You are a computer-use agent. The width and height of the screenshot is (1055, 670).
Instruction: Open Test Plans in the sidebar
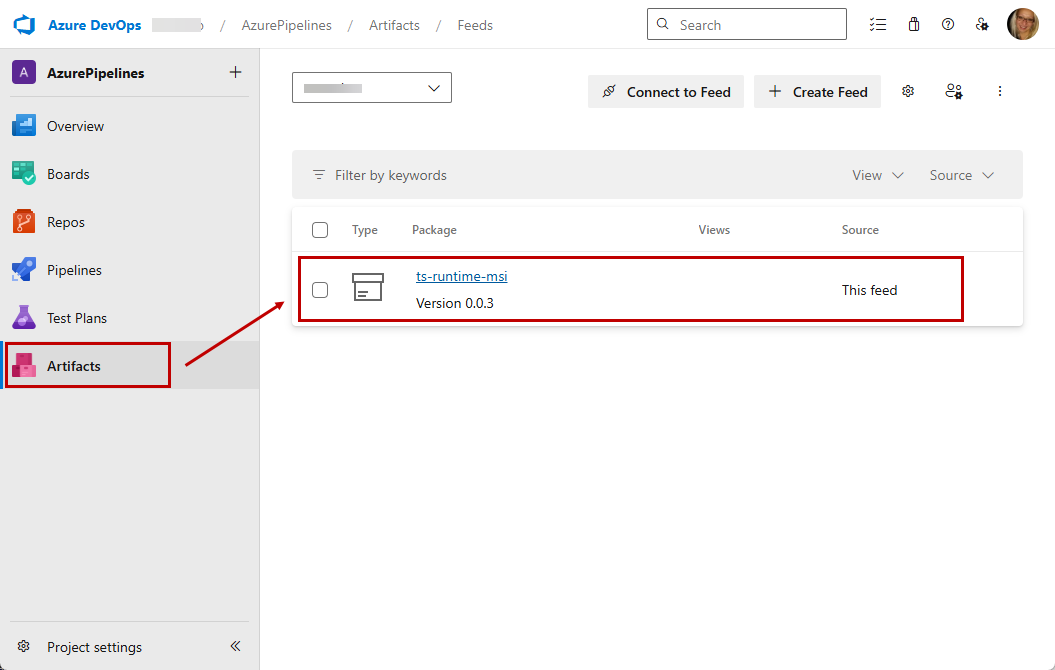129,318
